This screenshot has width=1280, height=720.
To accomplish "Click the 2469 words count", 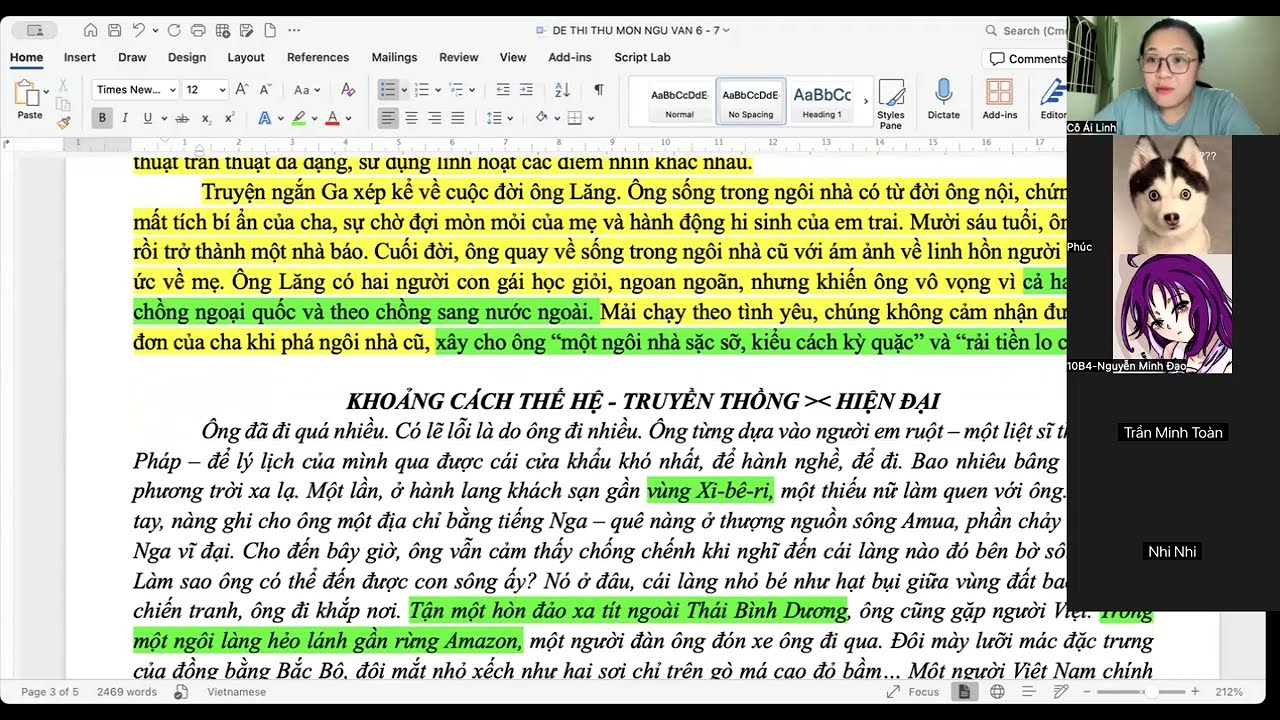I will pyautogui.click(x=127, y=692).
